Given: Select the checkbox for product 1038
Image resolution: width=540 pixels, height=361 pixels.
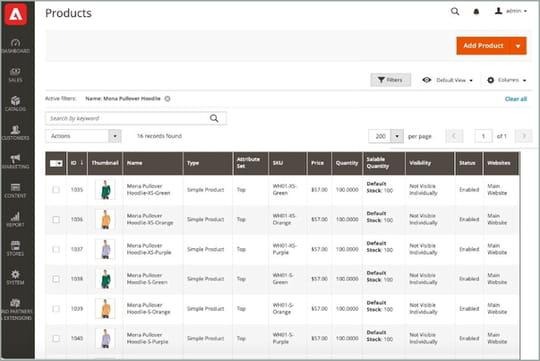Looking at the screenshot, I should [x=56, y=279].
